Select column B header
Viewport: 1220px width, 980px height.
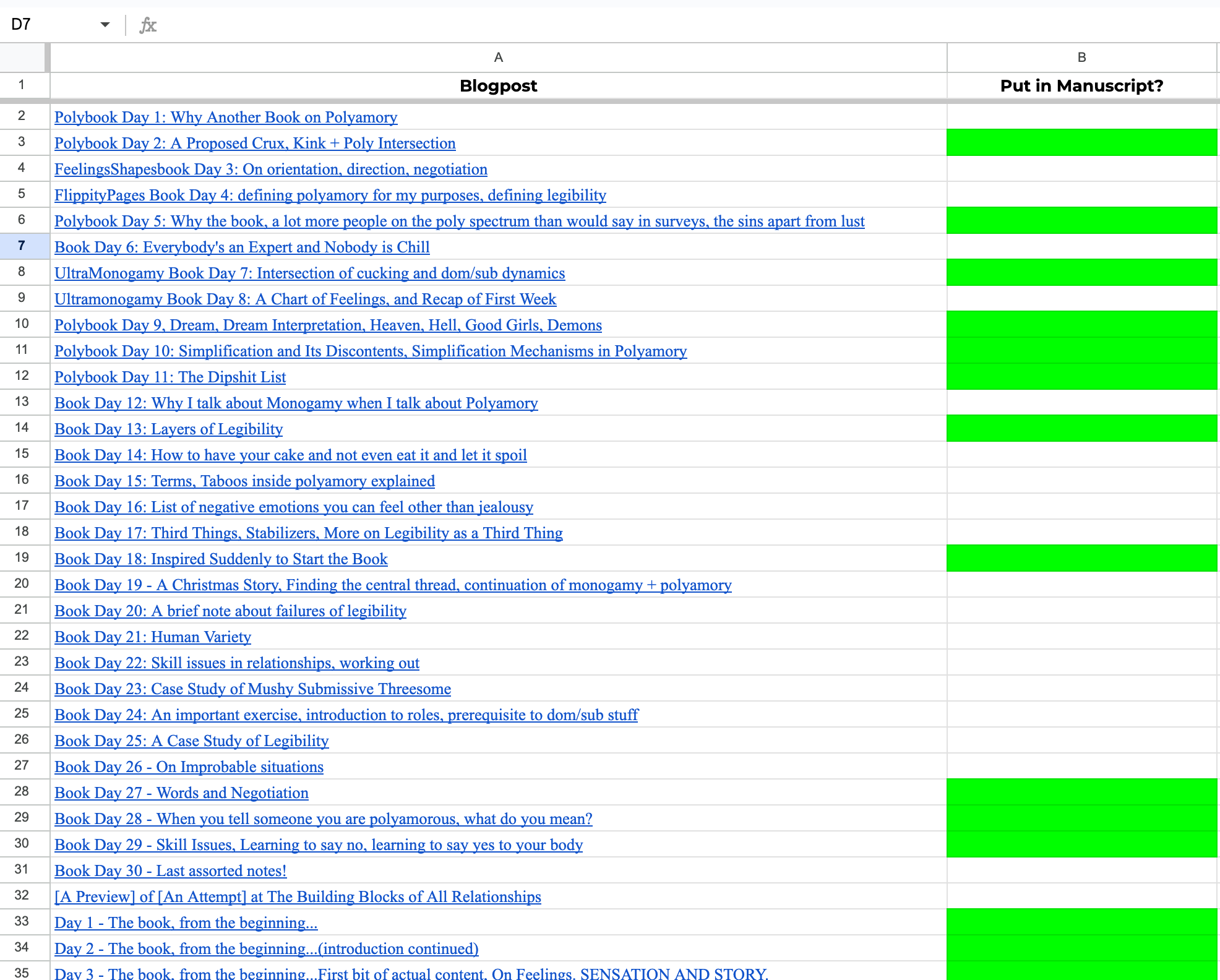point(1081,58)
